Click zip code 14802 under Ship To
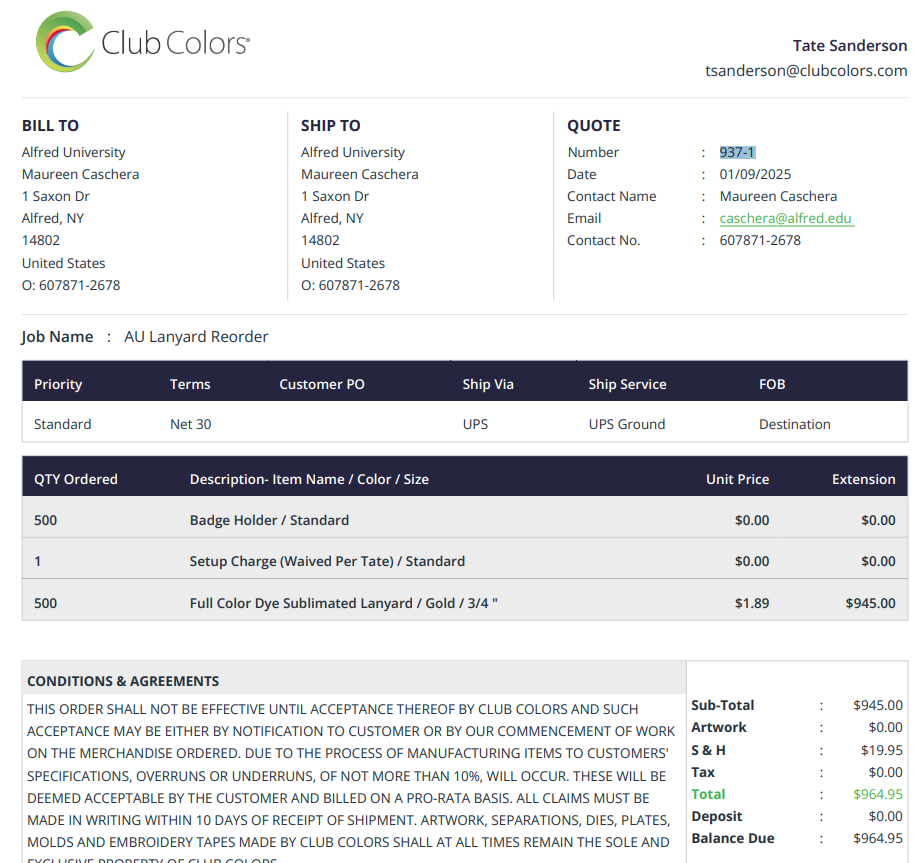The image size is (914, 863). pos(320,240)
